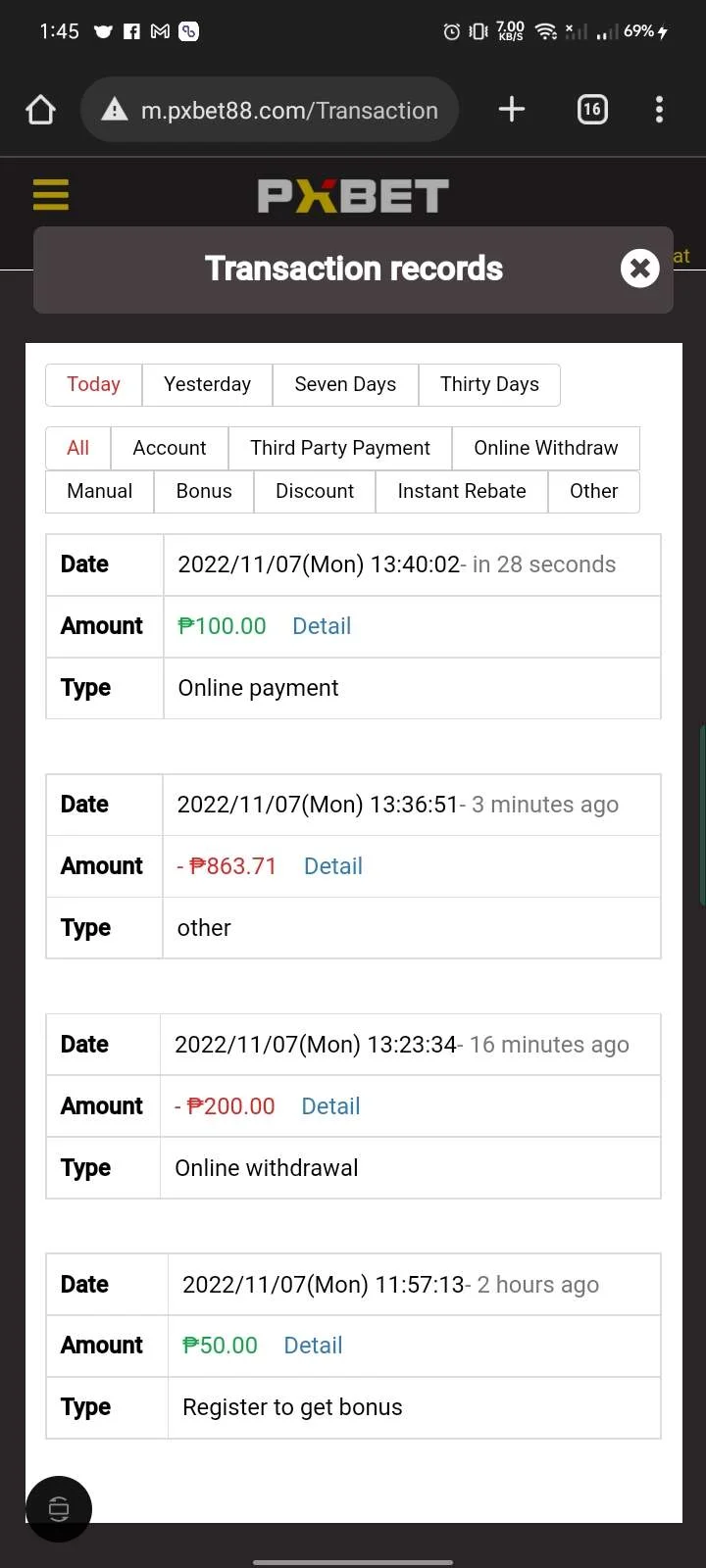Viewport: 706px width, 1568px height.
Task: Open the tab switcher showing 16 tabs
Action: click(591, 109)
